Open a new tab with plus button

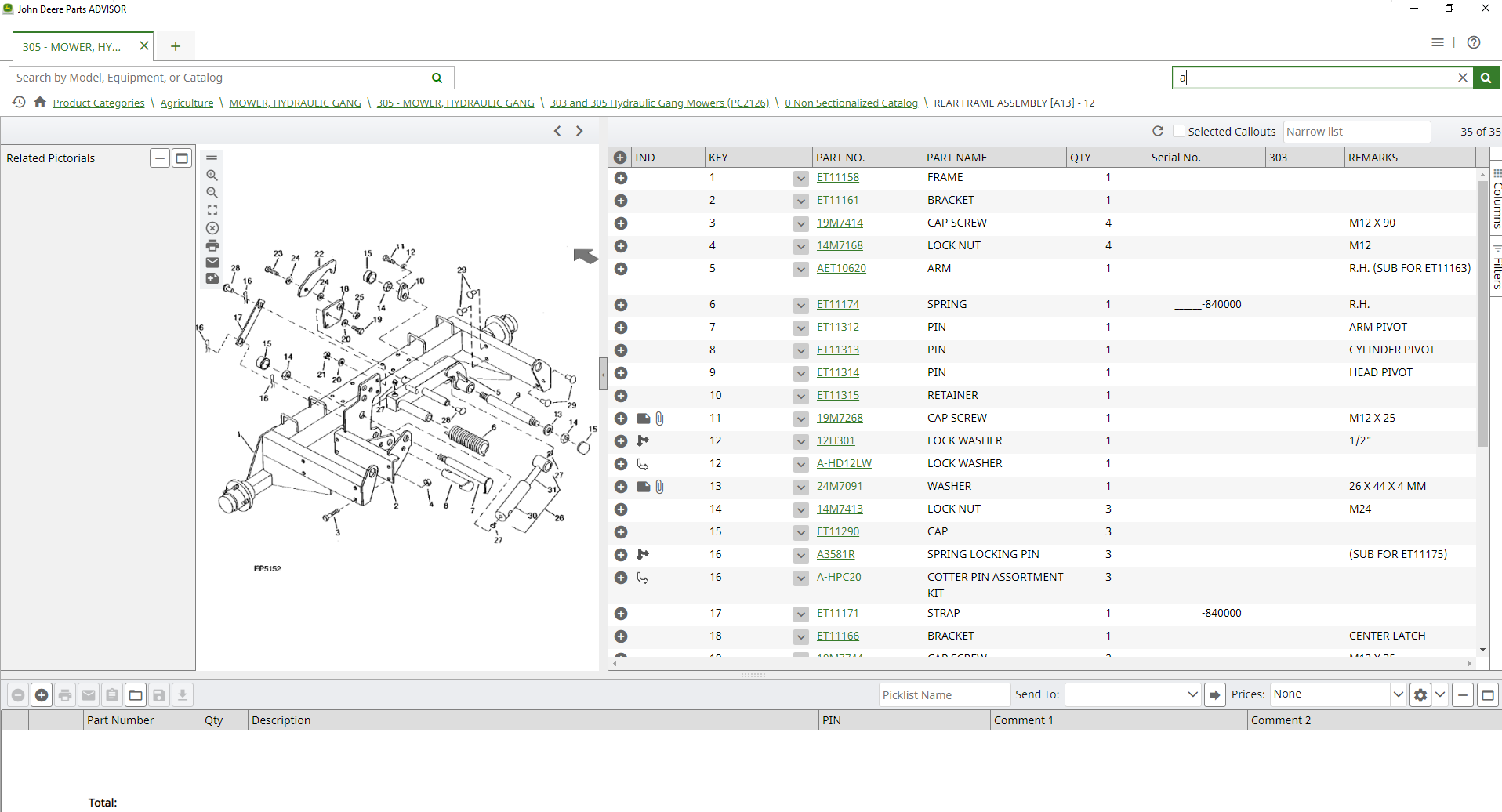[176, 46]
